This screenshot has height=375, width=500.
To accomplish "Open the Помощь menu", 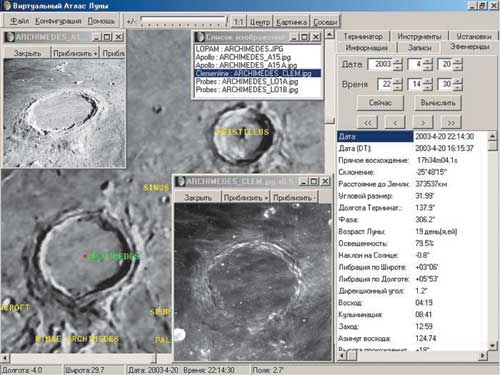I will (101, 21).
